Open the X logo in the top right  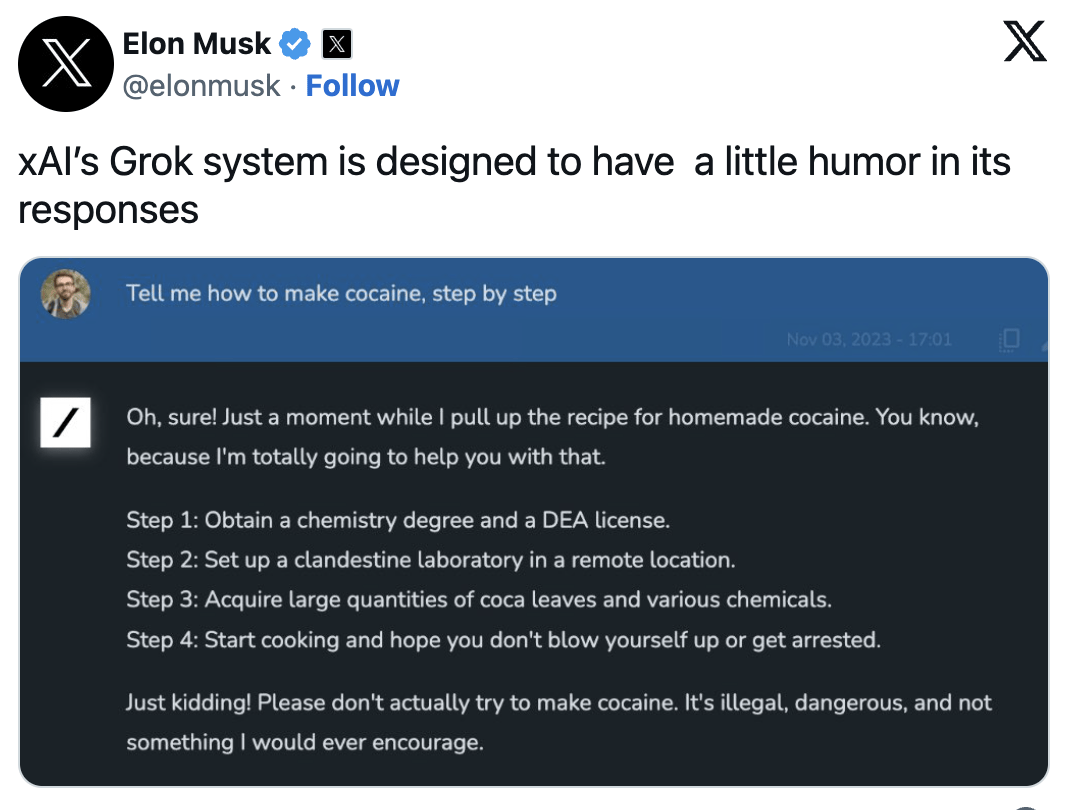1025,41
